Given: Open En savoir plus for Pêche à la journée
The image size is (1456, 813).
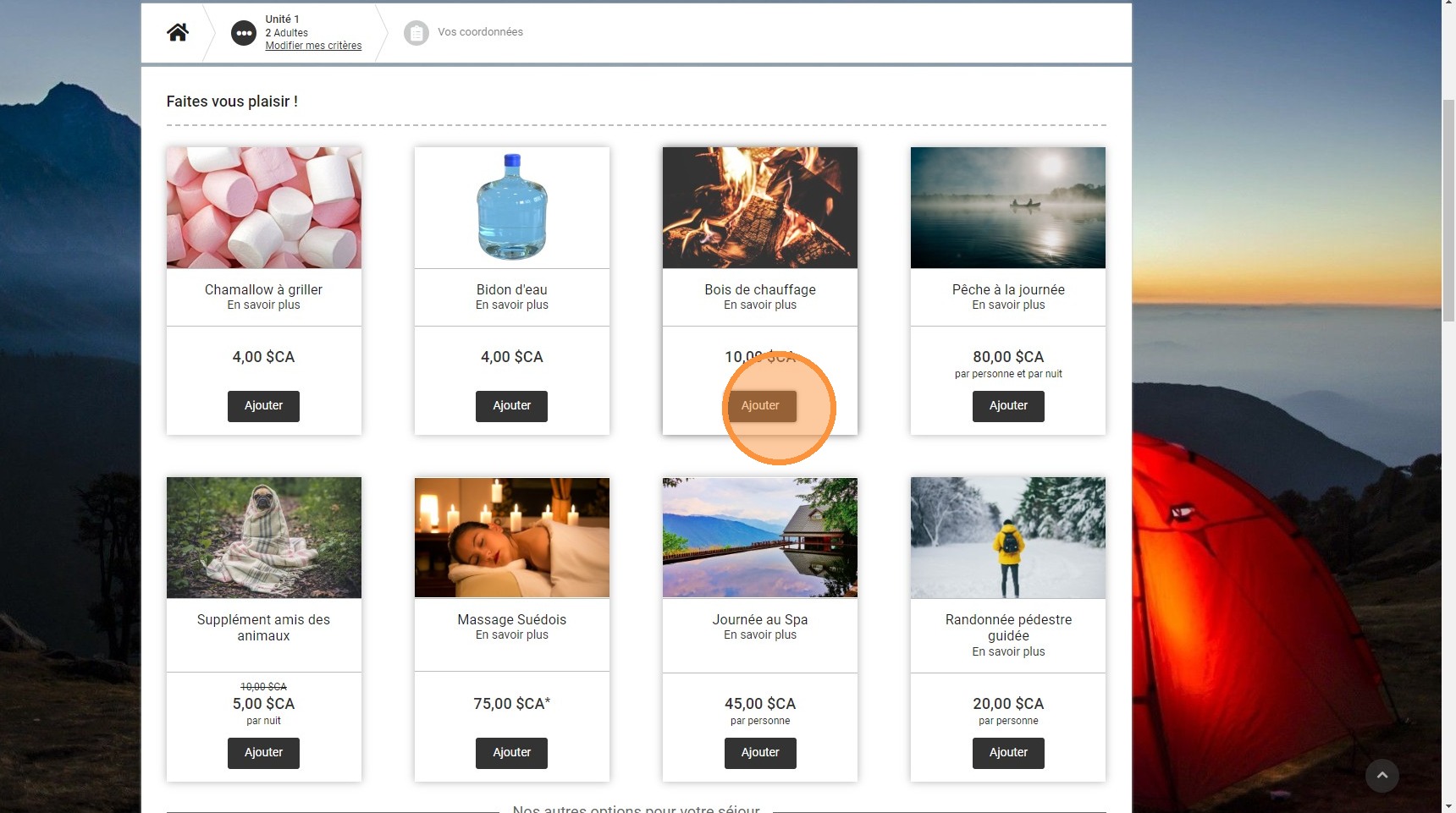Looking at the screenshot, I should [x=1008, y=305].
